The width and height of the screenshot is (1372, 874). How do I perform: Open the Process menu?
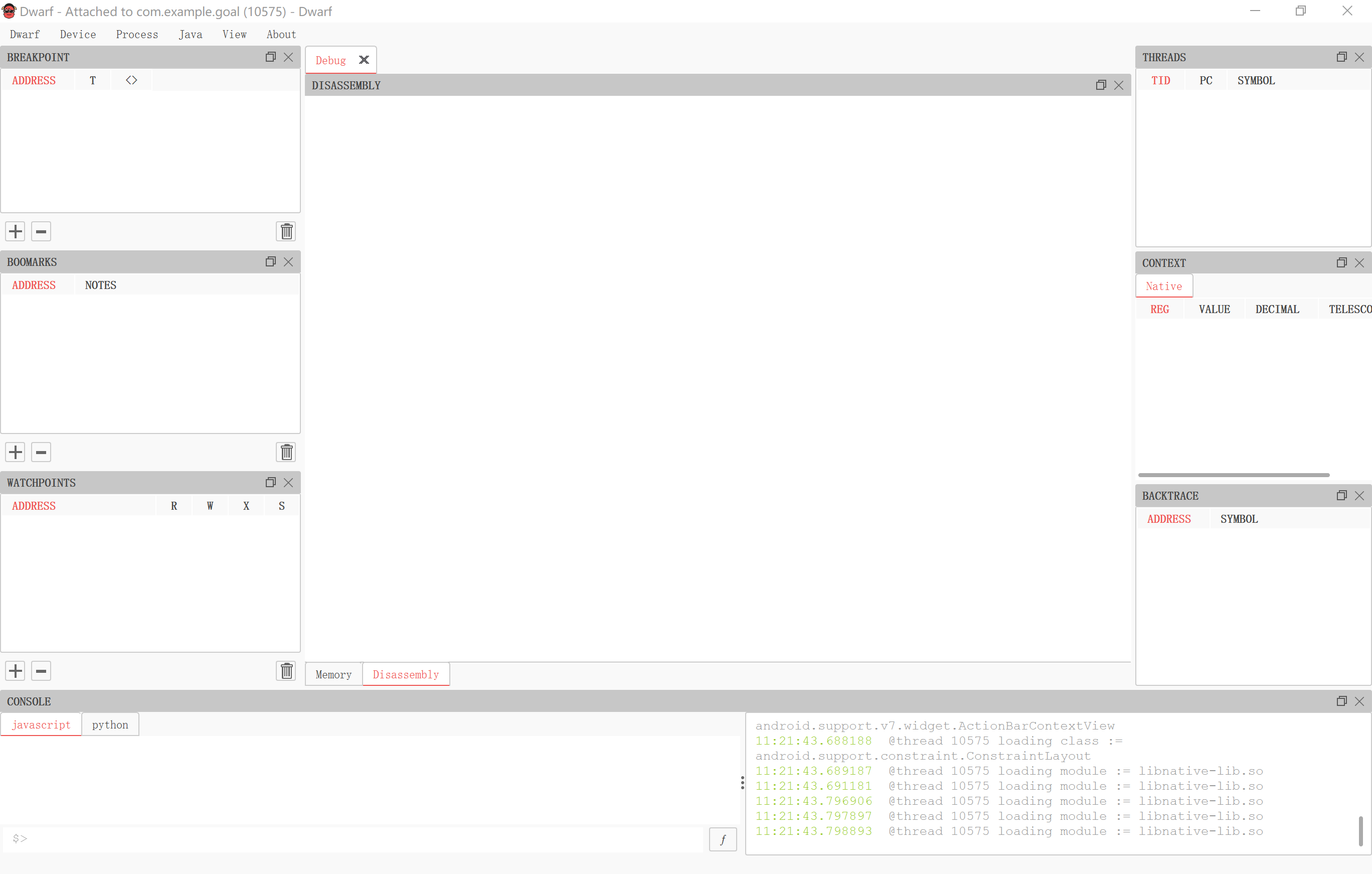pos(137,34)
